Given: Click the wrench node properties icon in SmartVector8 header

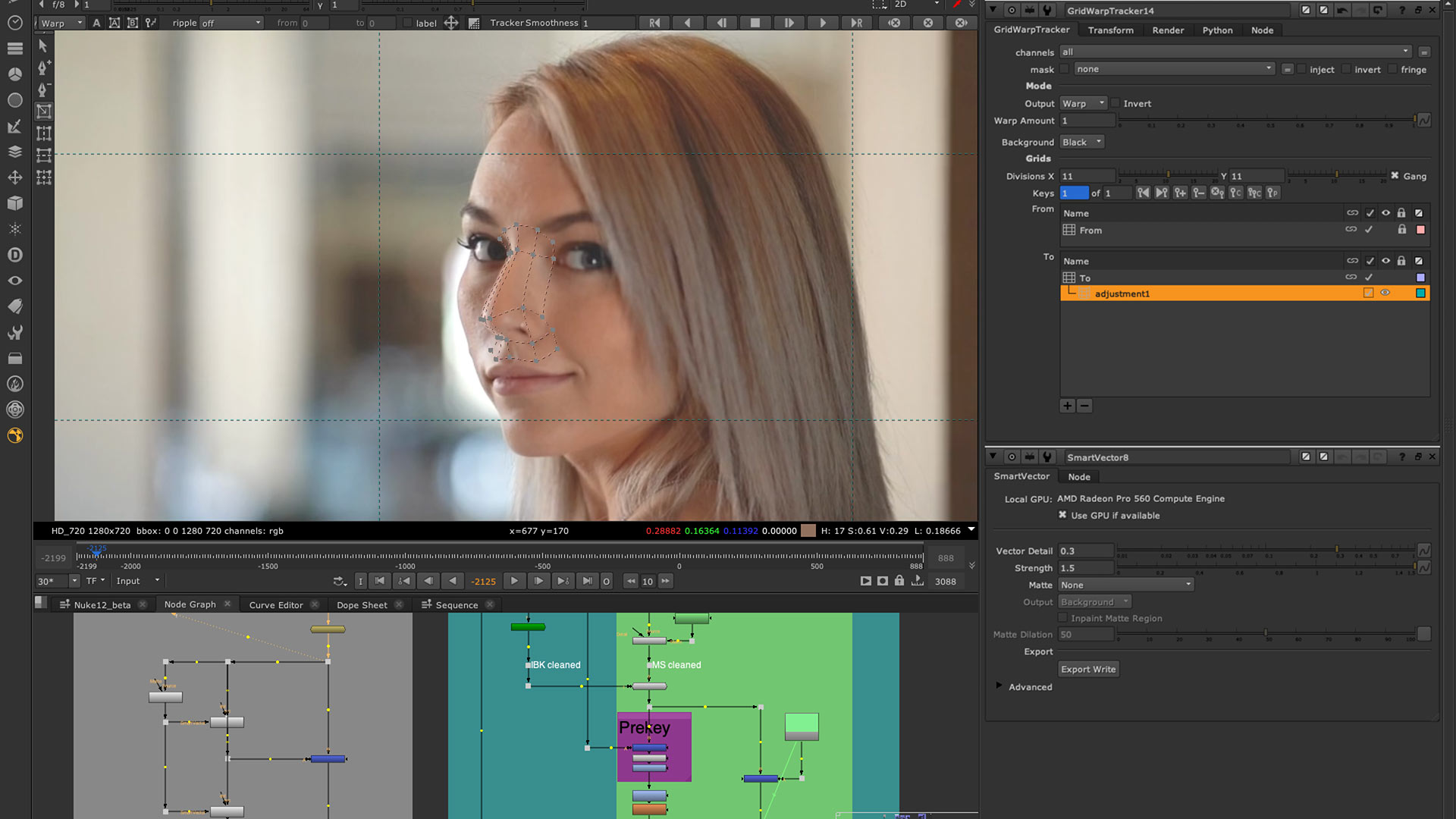Looking at the screenshot, I should pyautogui.click(x=1048, y=457).
